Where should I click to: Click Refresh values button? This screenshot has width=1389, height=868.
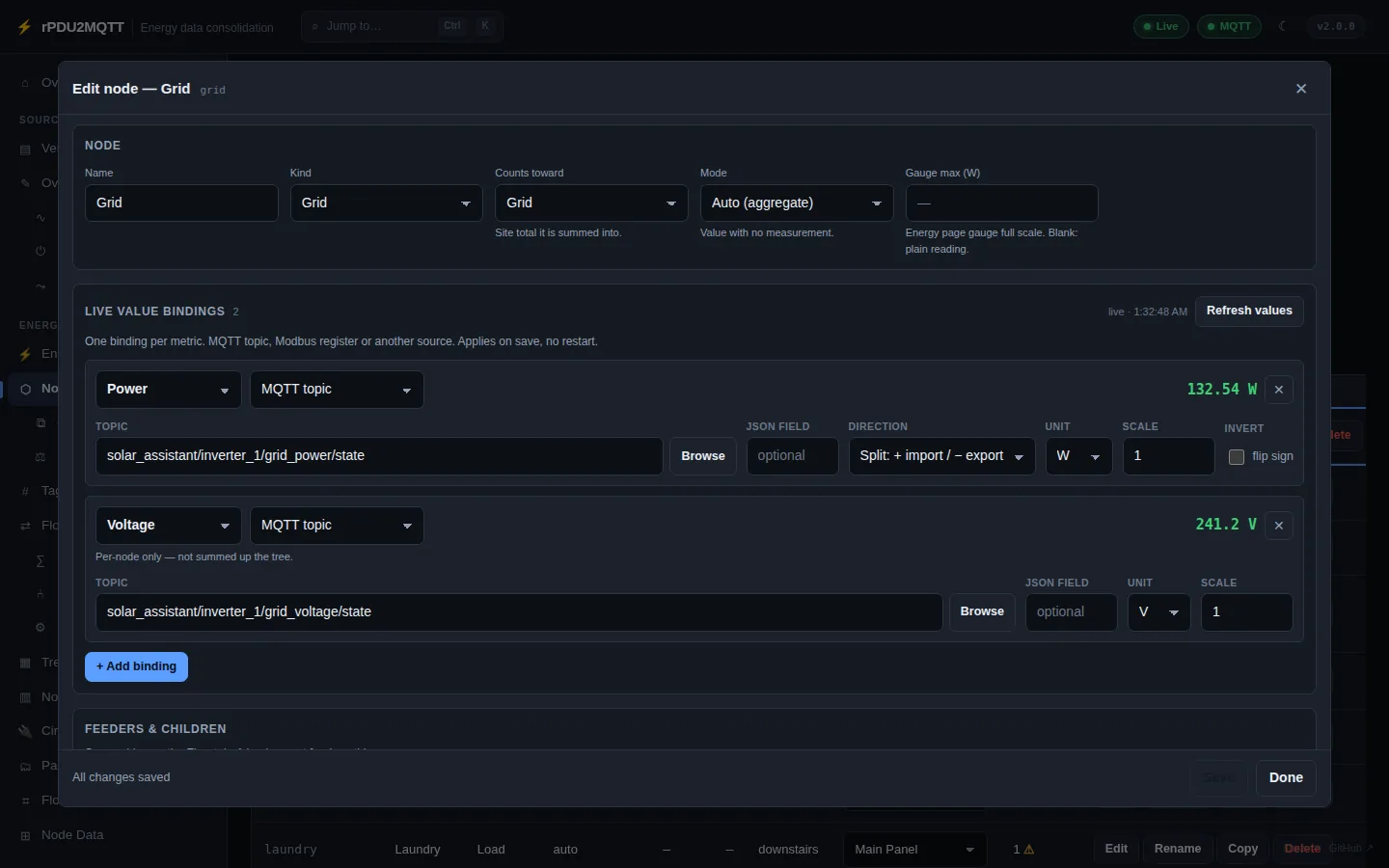tap(1249, 312)
